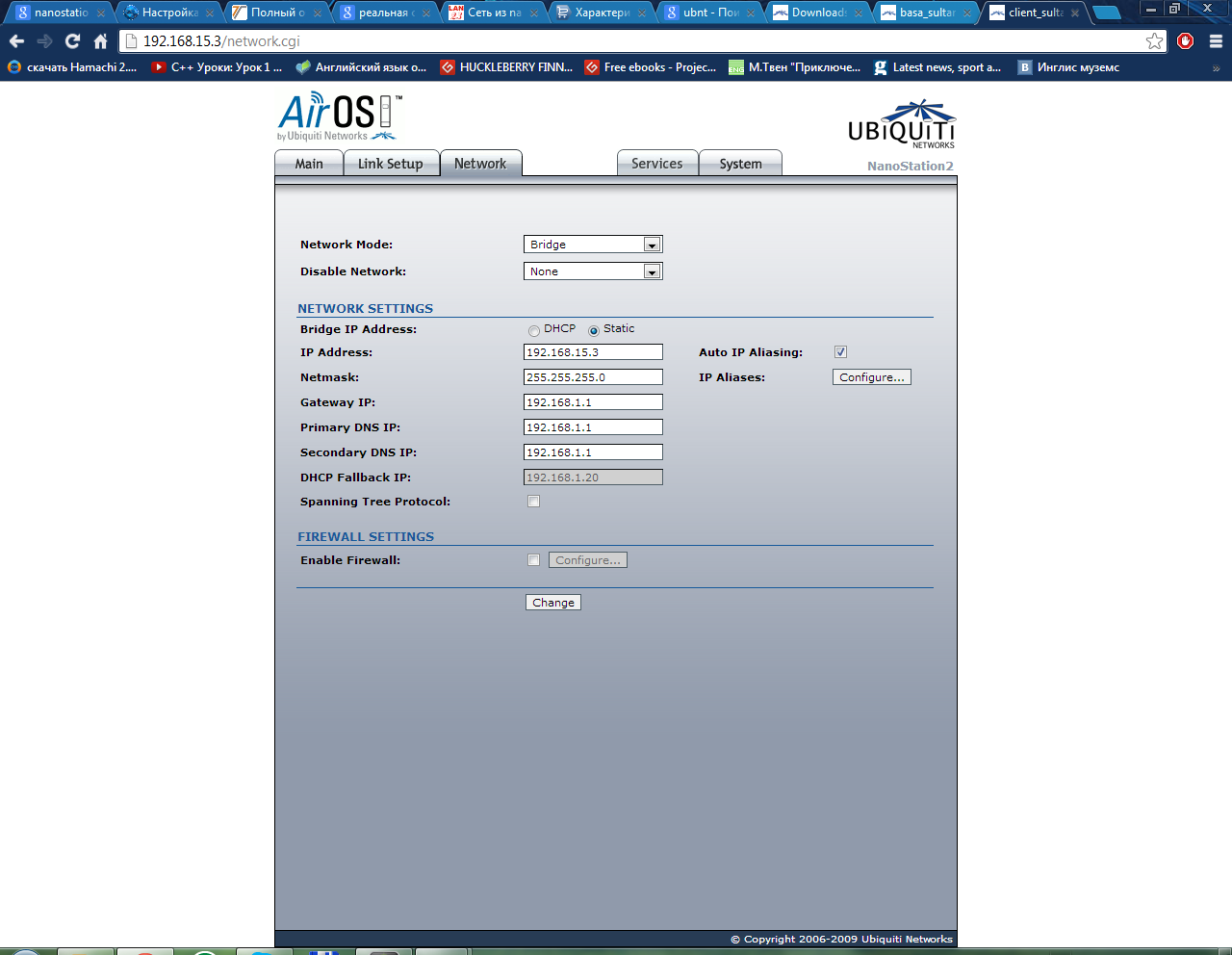Select the Static radio button
This screenshot has height=955, width=1232.
tap(594, 330)
